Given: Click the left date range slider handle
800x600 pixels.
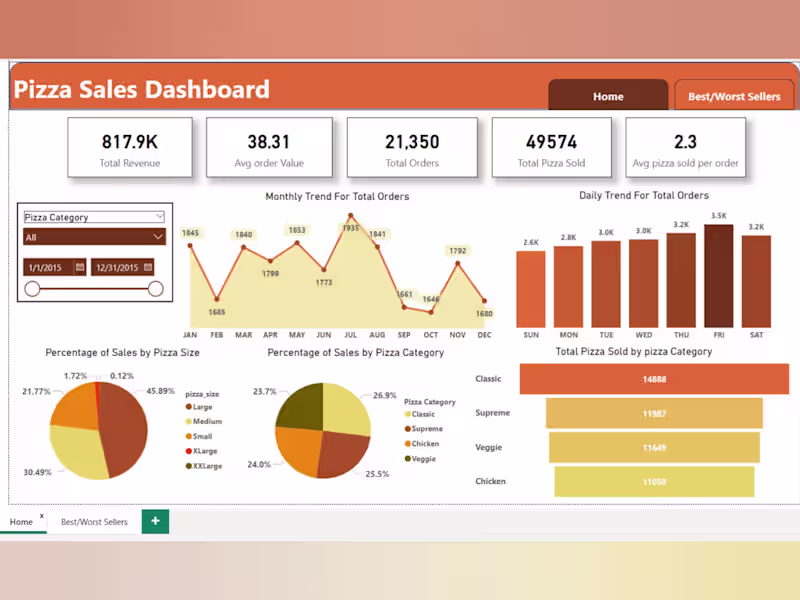Looking at the screenshot, I should click(x=33, y=287).
